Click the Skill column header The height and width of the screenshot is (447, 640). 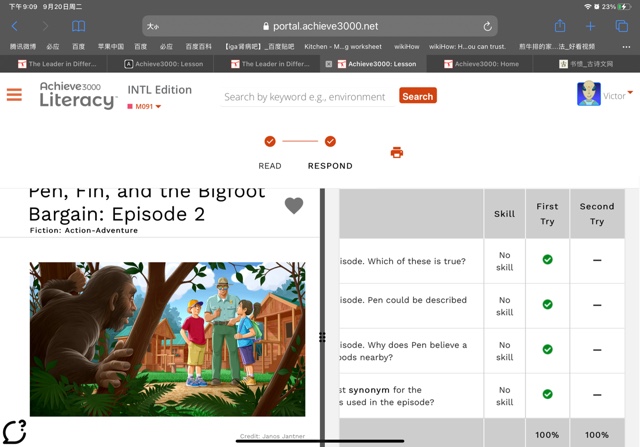(x=504, y=214)
